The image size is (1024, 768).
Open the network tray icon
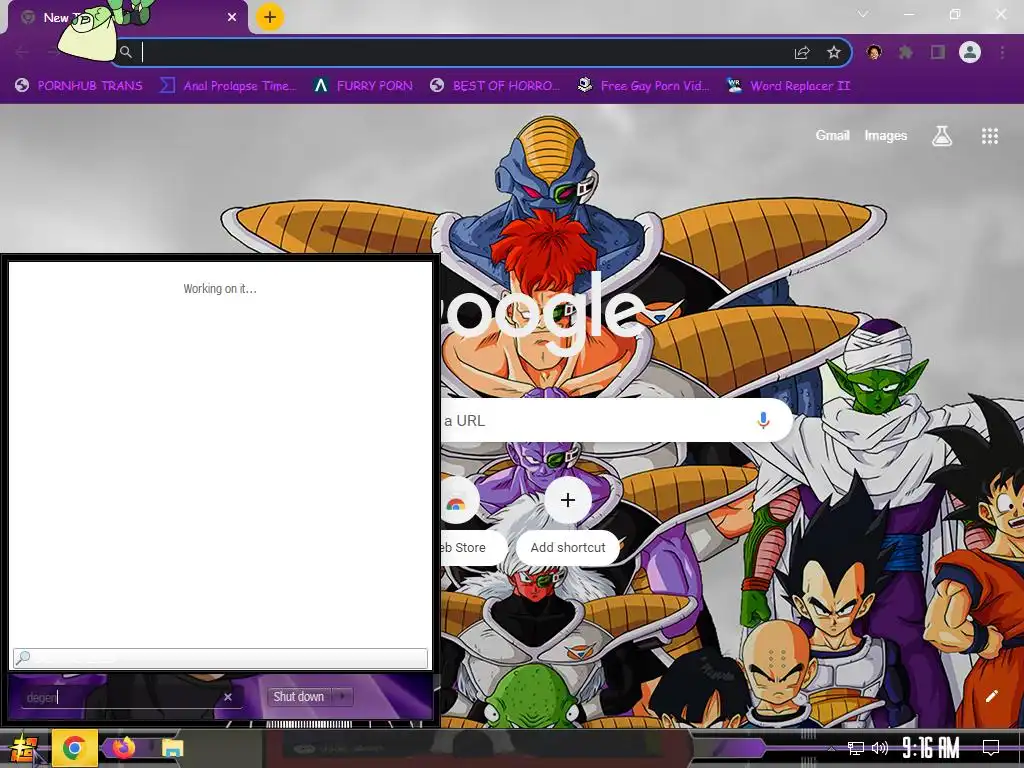pyautogui.click(x=856, y=748)
